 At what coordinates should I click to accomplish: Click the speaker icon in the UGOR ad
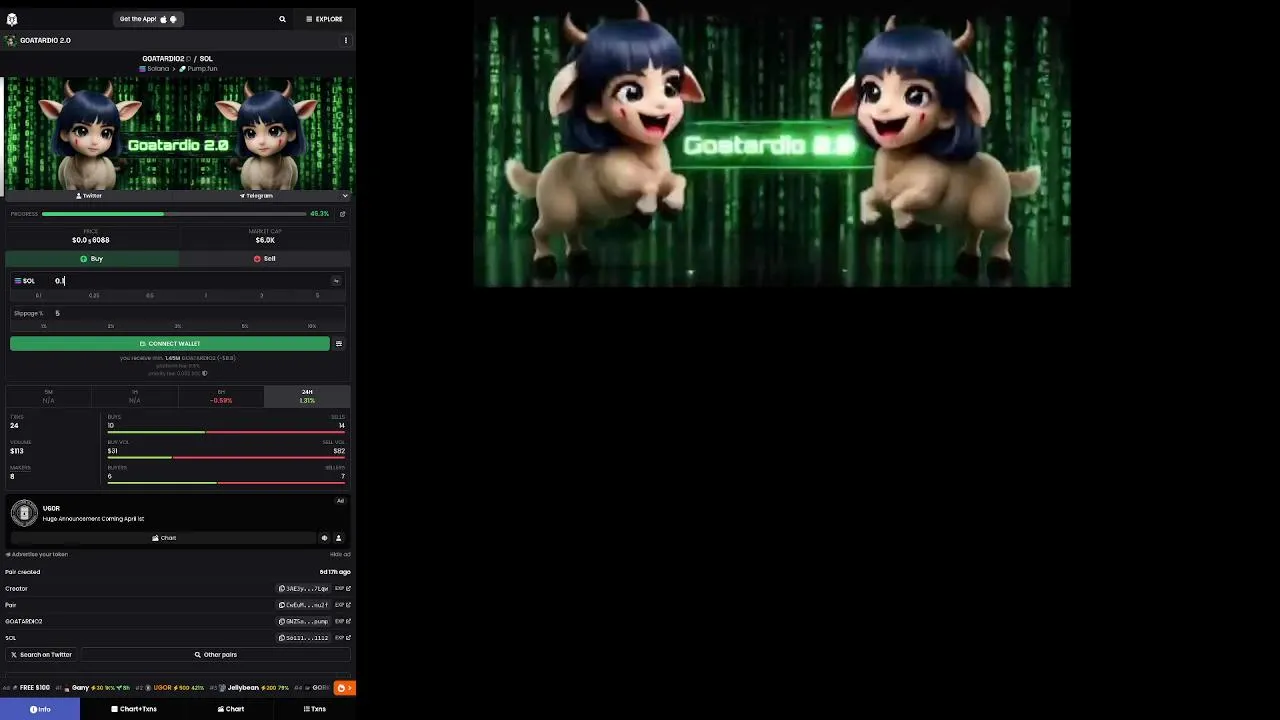point(324,538)
